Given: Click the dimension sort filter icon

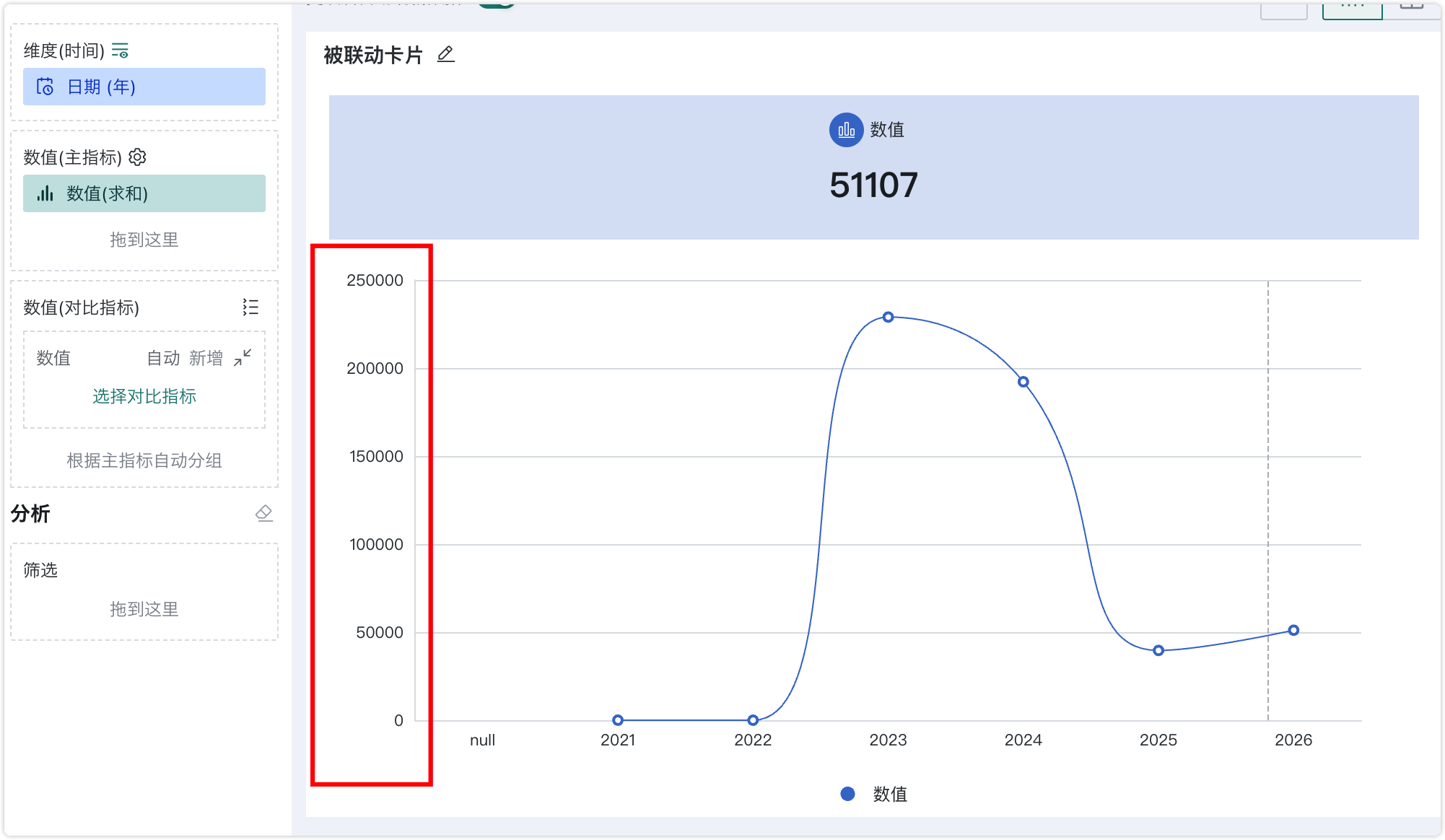Looking at the screenshot, I should [120, 51].
